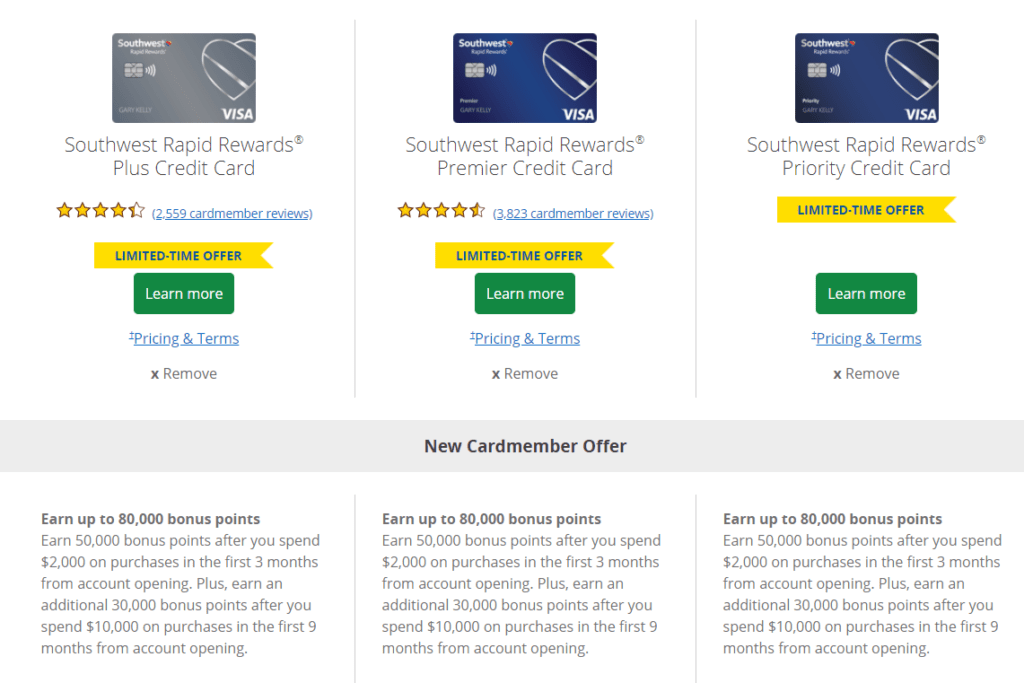This screenshot has height=683, width=1024.
Task: Click the Priority Credit Card image
Action: tap(866, 78)
